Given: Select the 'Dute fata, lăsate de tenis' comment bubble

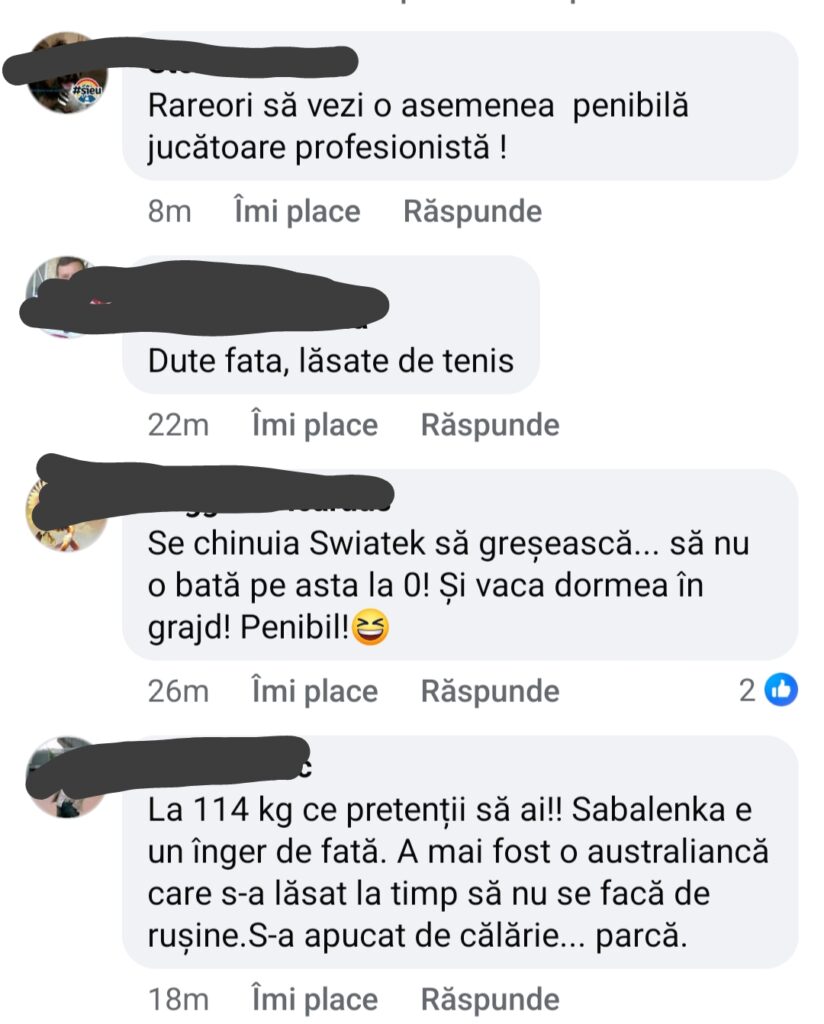Looking at the screenshot, I should (331, 325).
